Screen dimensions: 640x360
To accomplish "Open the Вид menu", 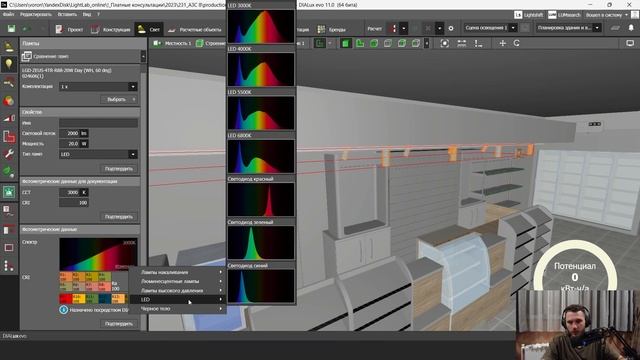I will click(87, 14).
